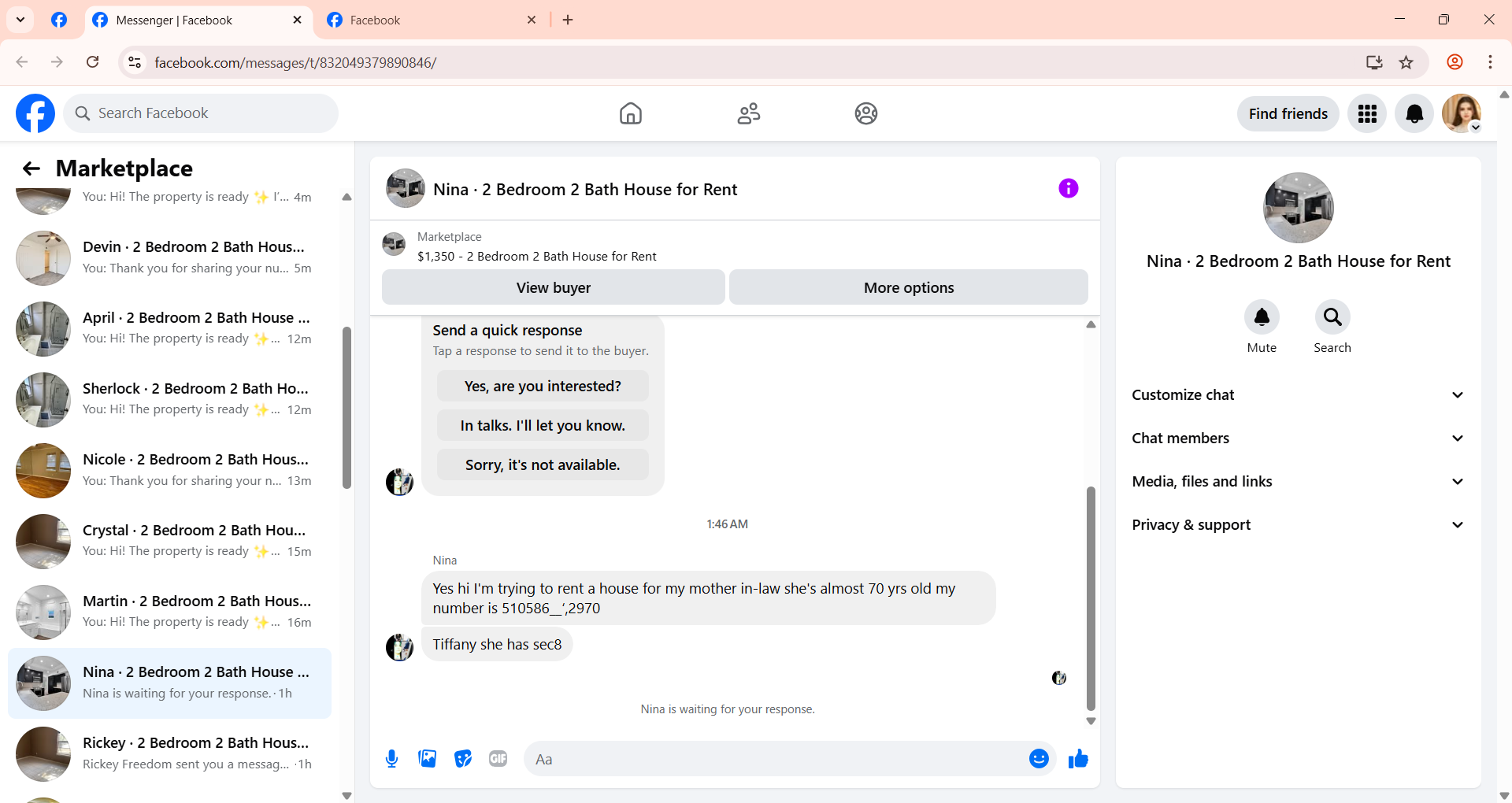Expand Chat members section
This screenshot has width=1512, height=803.
(x=1298, y=439)
